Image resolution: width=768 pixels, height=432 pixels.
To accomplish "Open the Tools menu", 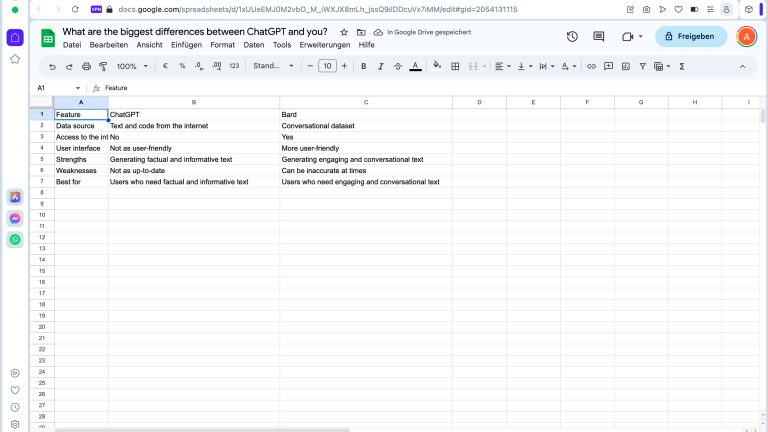I will coord(282,45).
